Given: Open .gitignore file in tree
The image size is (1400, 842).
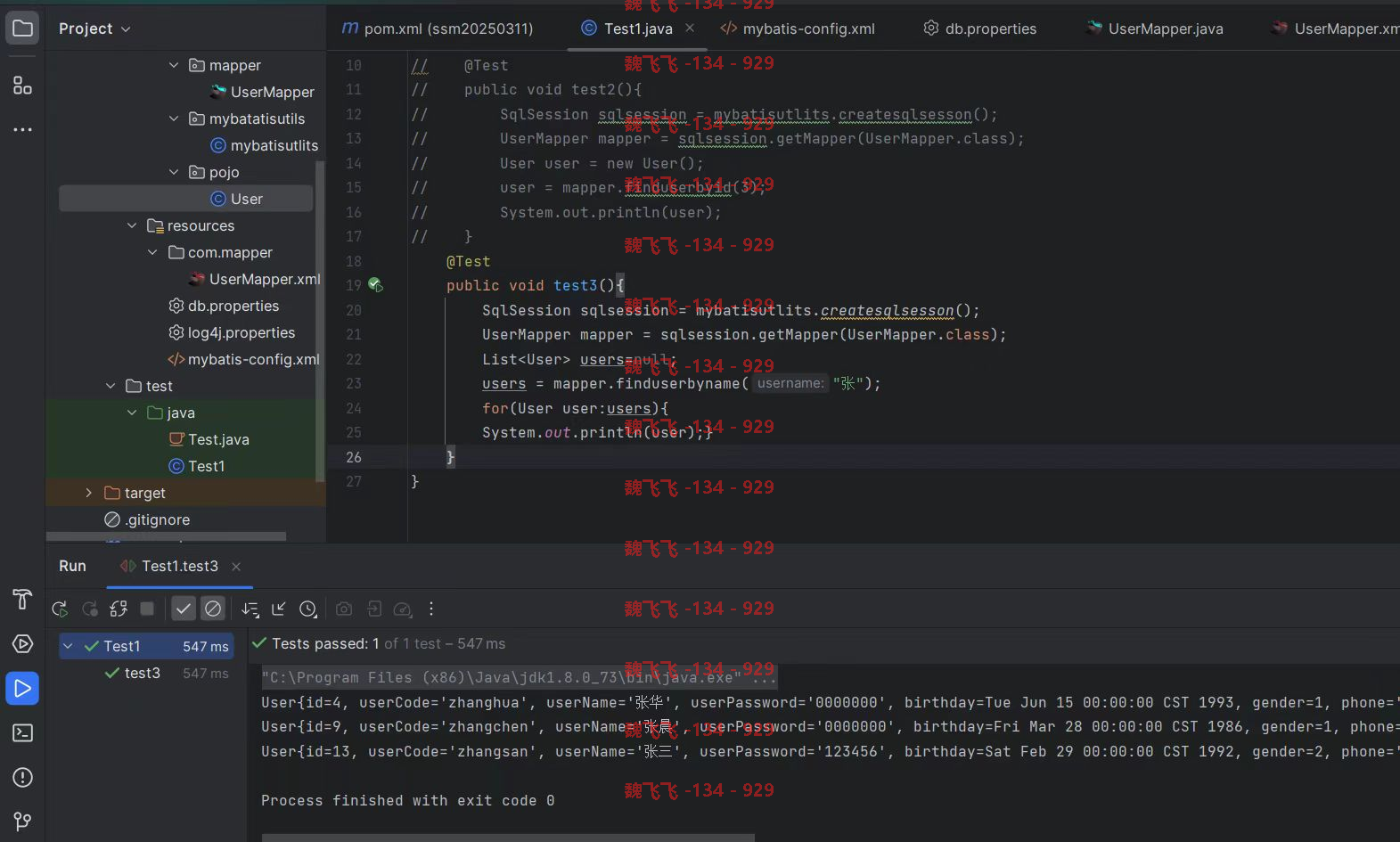Looking at the screenshot, I should click(x=147, y=519).
